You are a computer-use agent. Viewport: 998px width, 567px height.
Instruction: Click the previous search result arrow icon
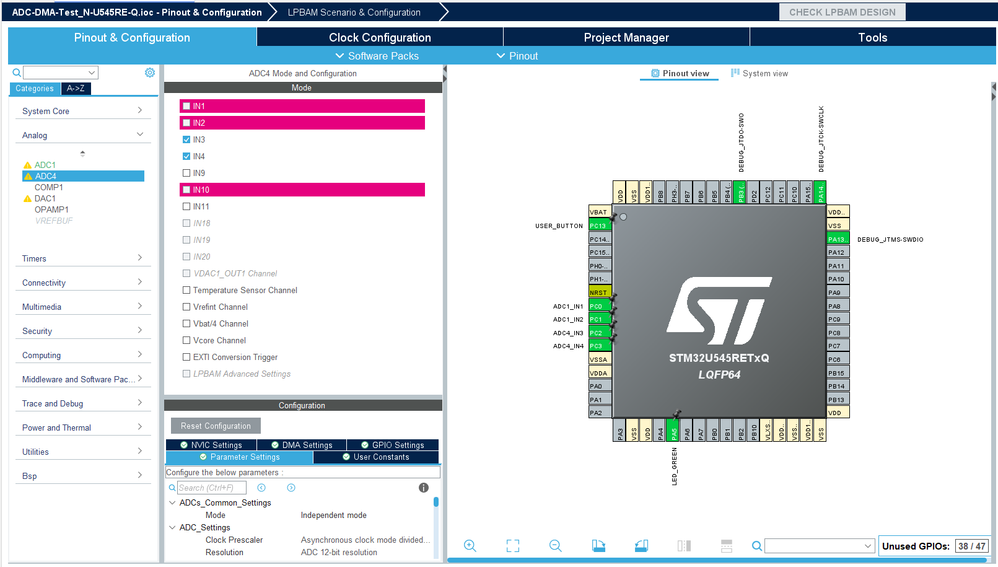262,487
